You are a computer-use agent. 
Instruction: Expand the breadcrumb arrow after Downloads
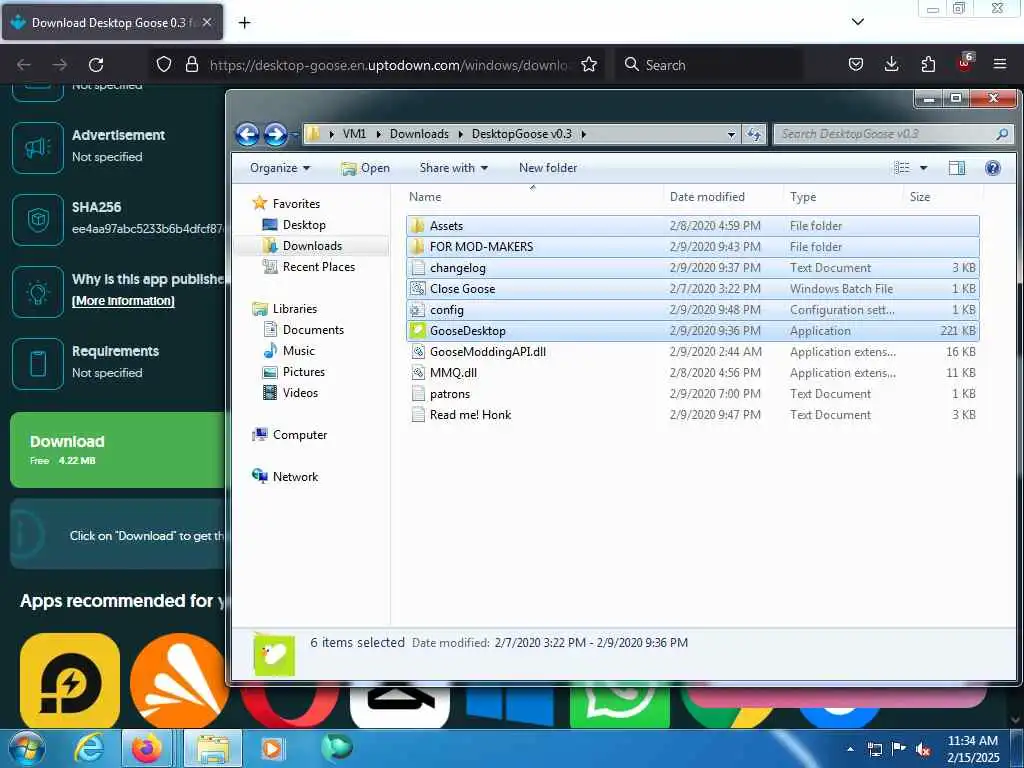point(460,135)
